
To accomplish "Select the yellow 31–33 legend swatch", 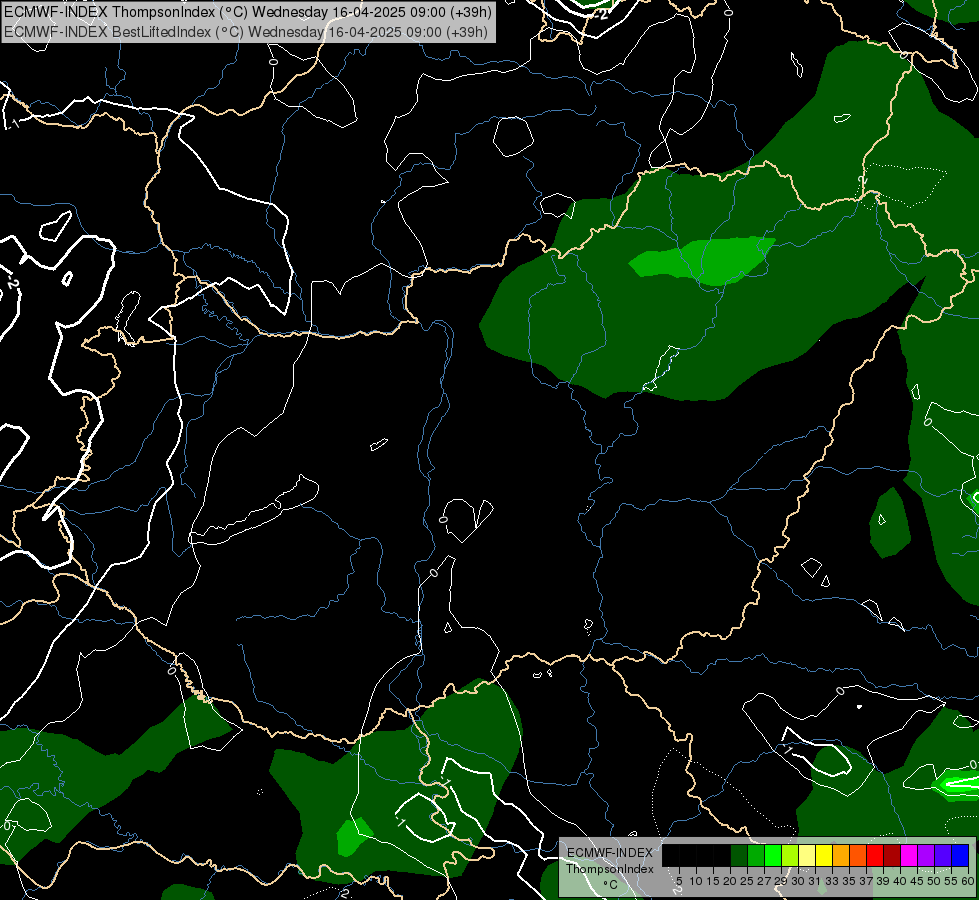I will (824, 856).
